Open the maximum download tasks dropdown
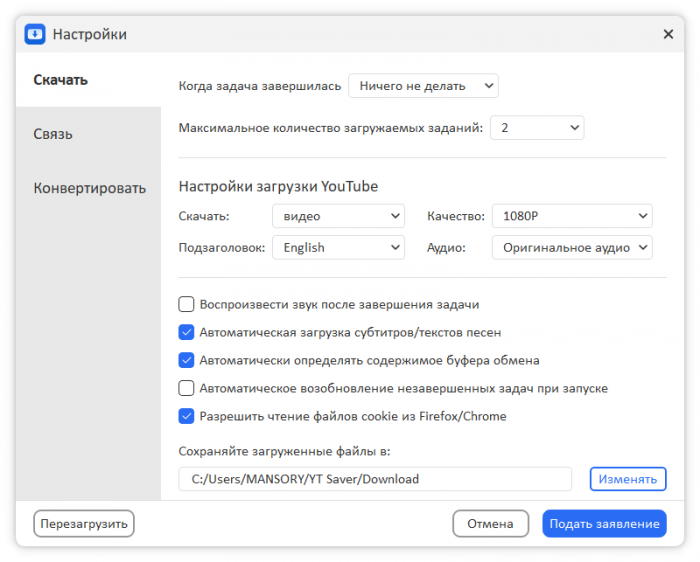Viewport: 700px width, 562px height. pos(536,128)
